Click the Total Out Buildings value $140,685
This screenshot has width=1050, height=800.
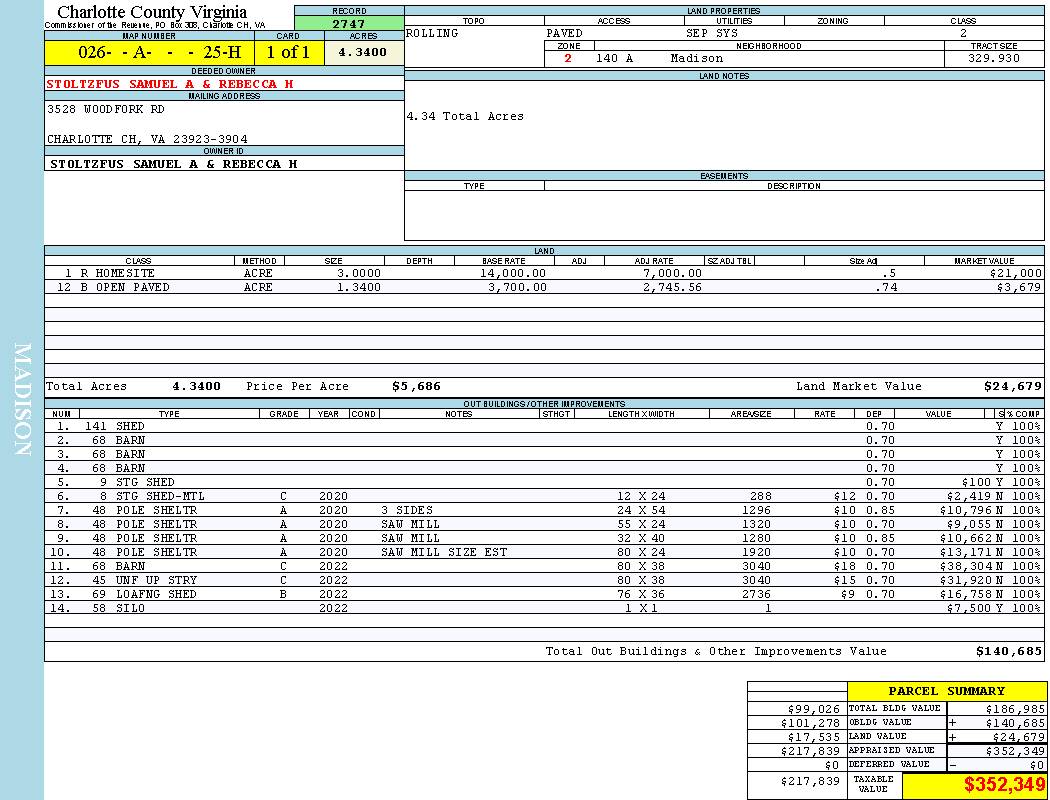coord(1009,651)
